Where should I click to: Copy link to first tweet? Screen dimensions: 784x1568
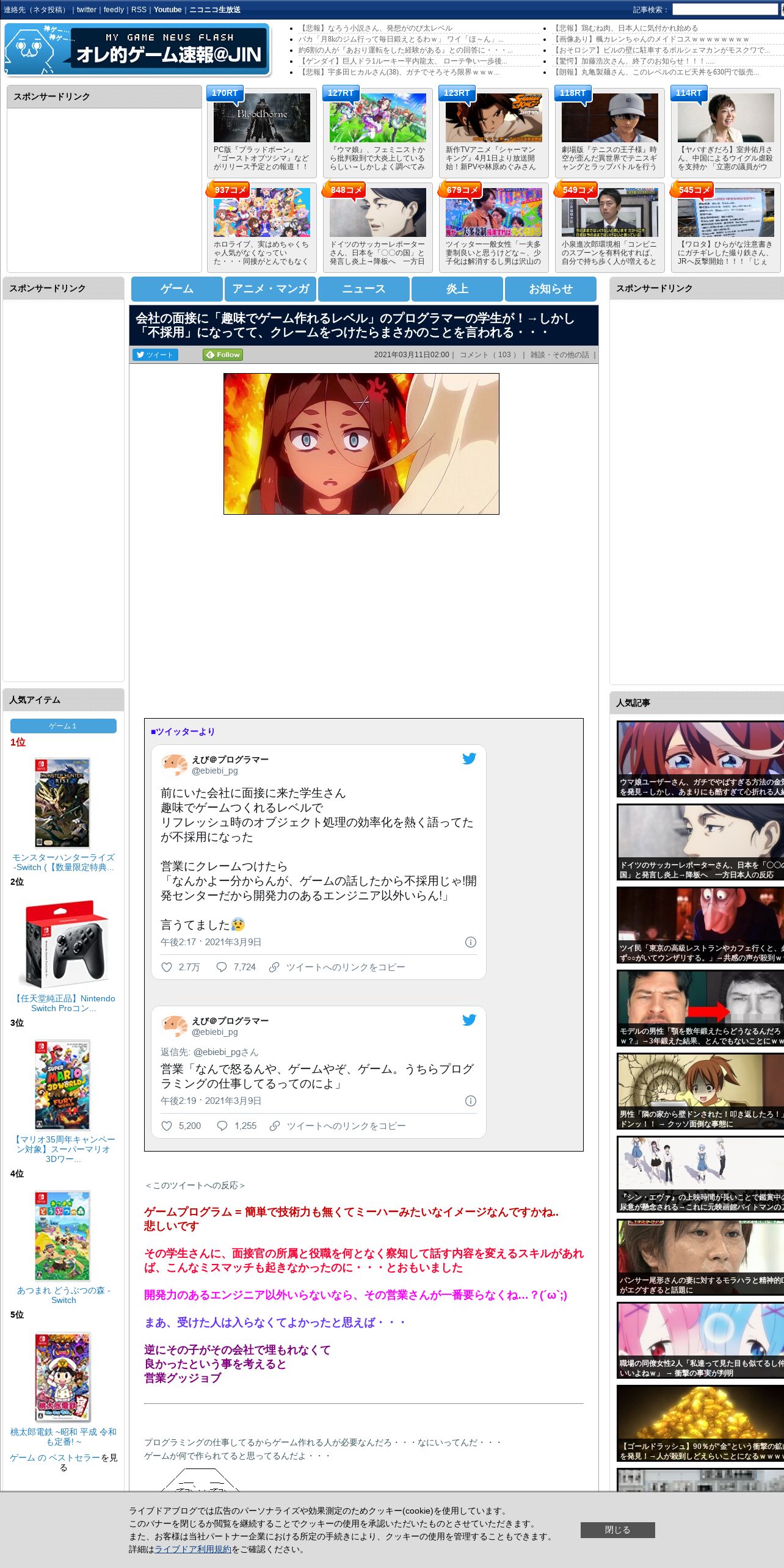pos(337,967)
